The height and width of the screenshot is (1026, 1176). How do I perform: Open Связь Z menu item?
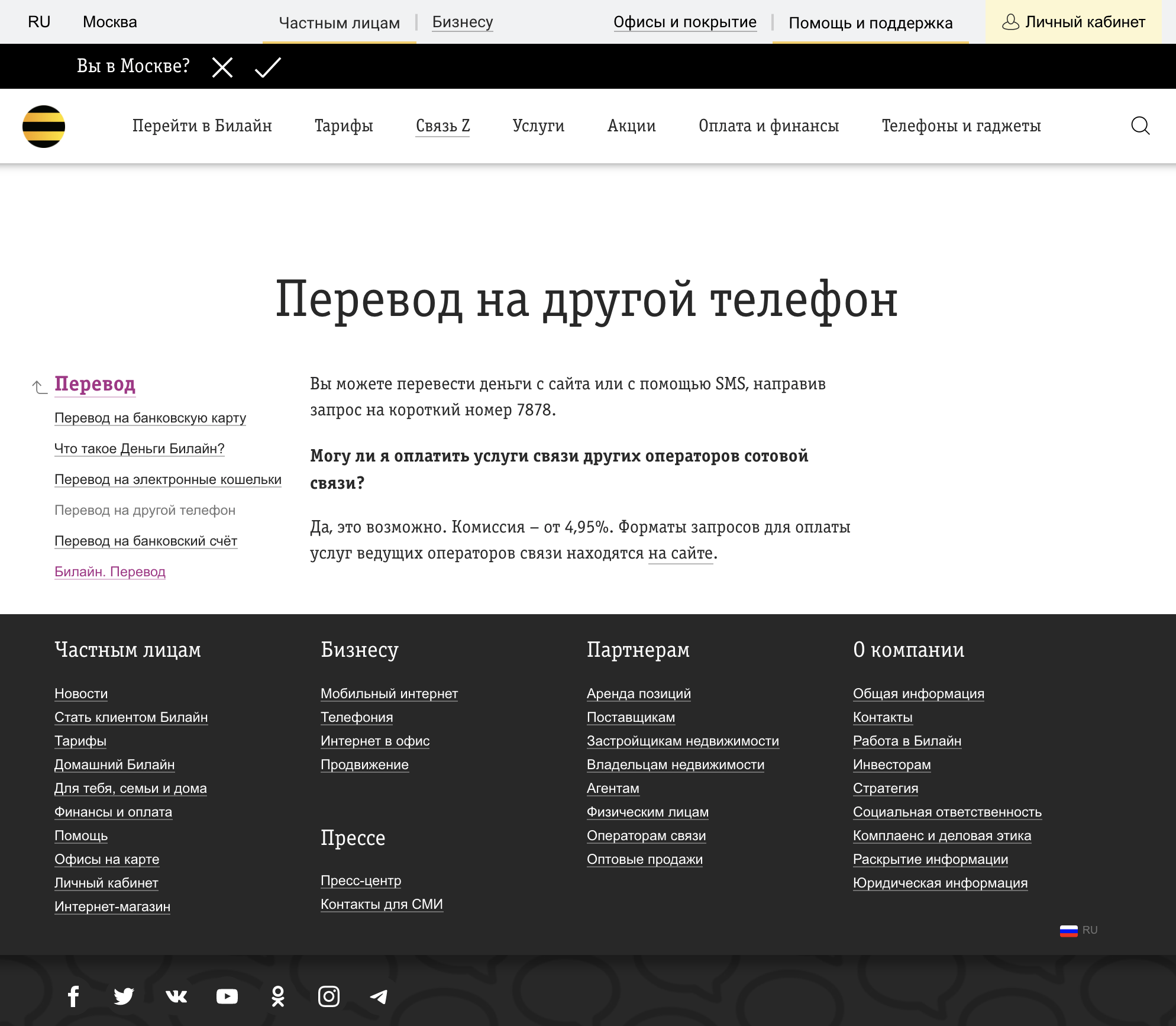(442, 125)
